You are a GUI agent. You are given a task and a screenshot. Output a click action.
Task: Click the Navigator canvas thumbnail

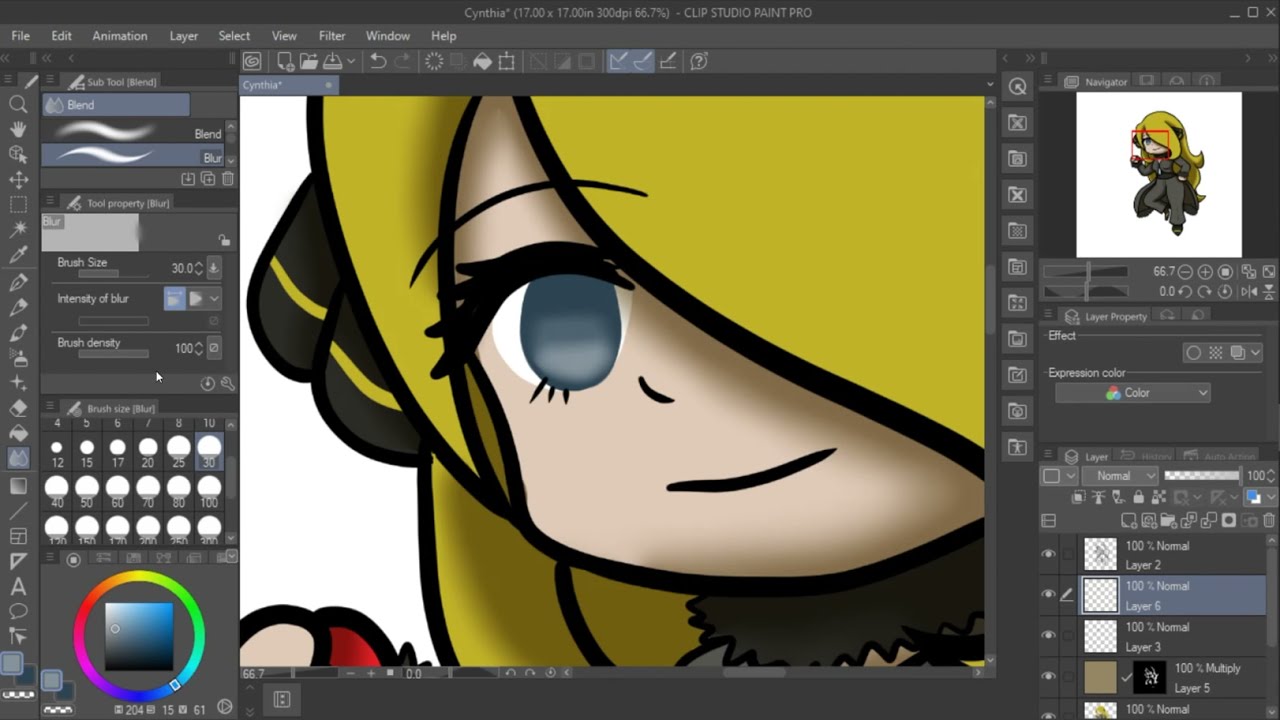pyautogui.click(x=1159, y=174)
